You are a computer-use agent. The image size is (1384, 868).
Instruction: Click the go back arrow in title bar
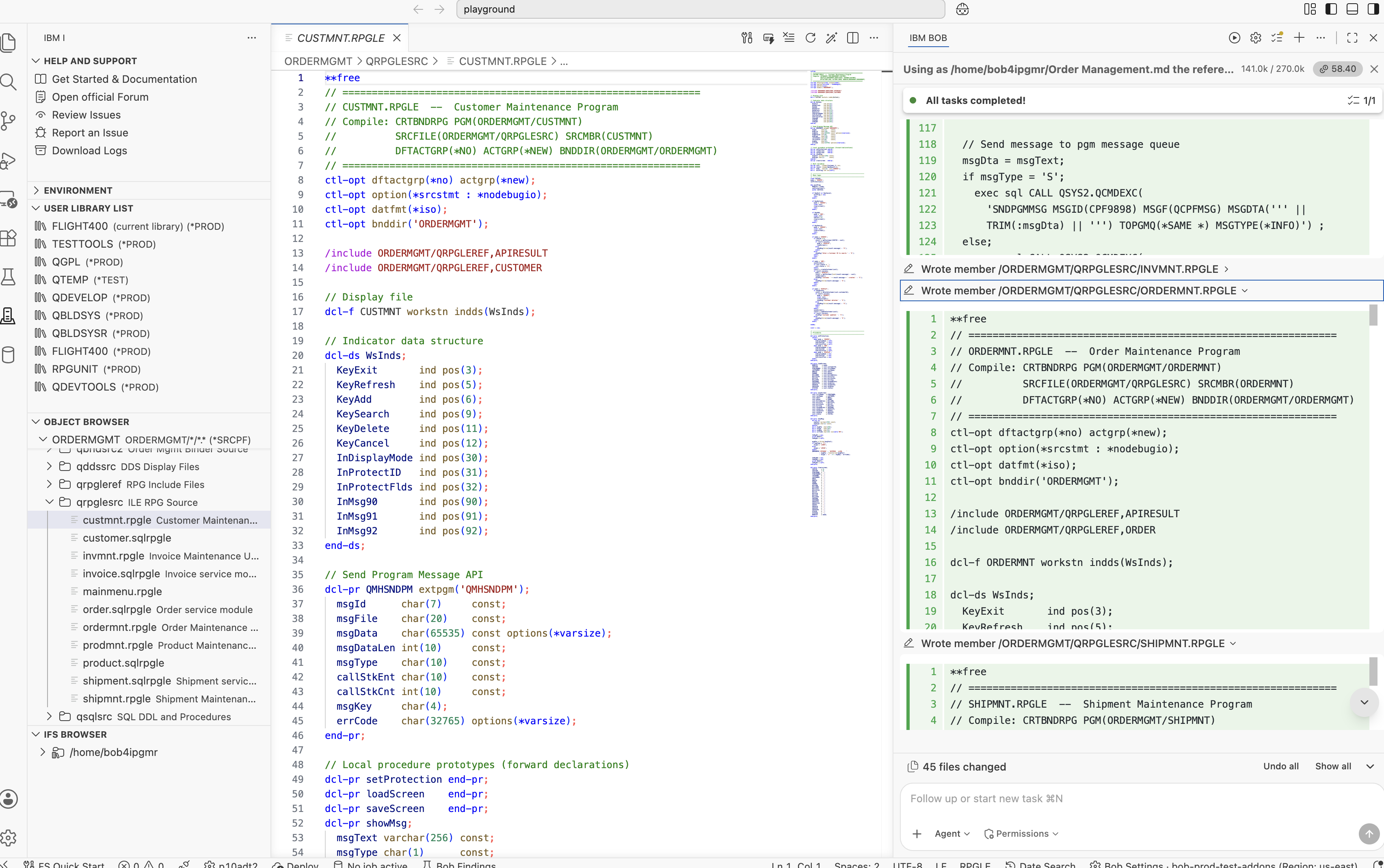pos(418,9)
